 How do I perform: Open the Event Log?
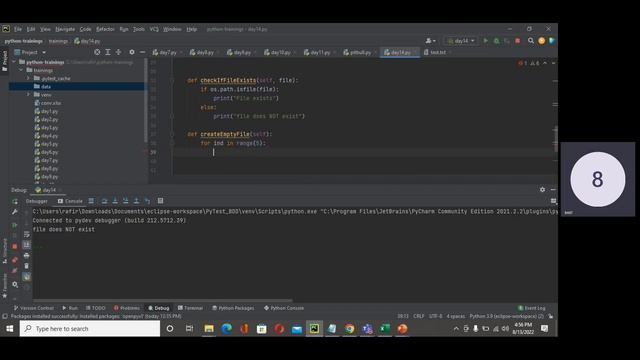[531, 308]
